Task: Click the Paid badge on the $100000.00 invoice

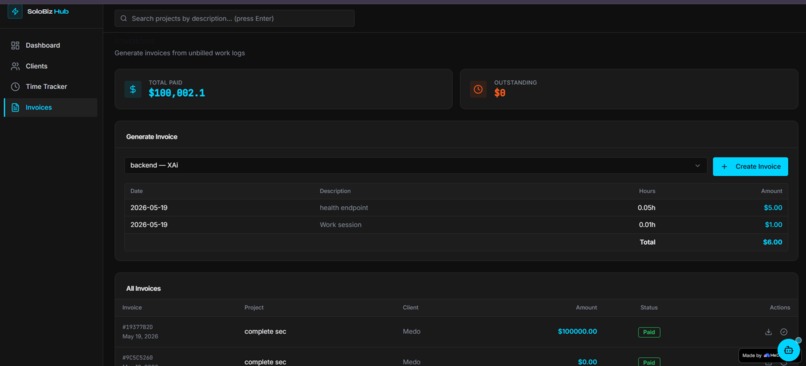Action: point(649,332)
